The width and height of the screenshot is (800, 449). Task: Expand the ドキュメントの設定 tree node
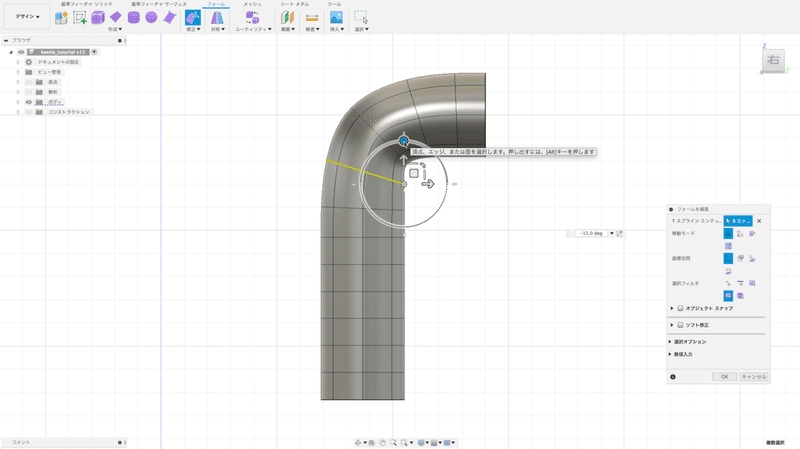(x=18, y=62)
